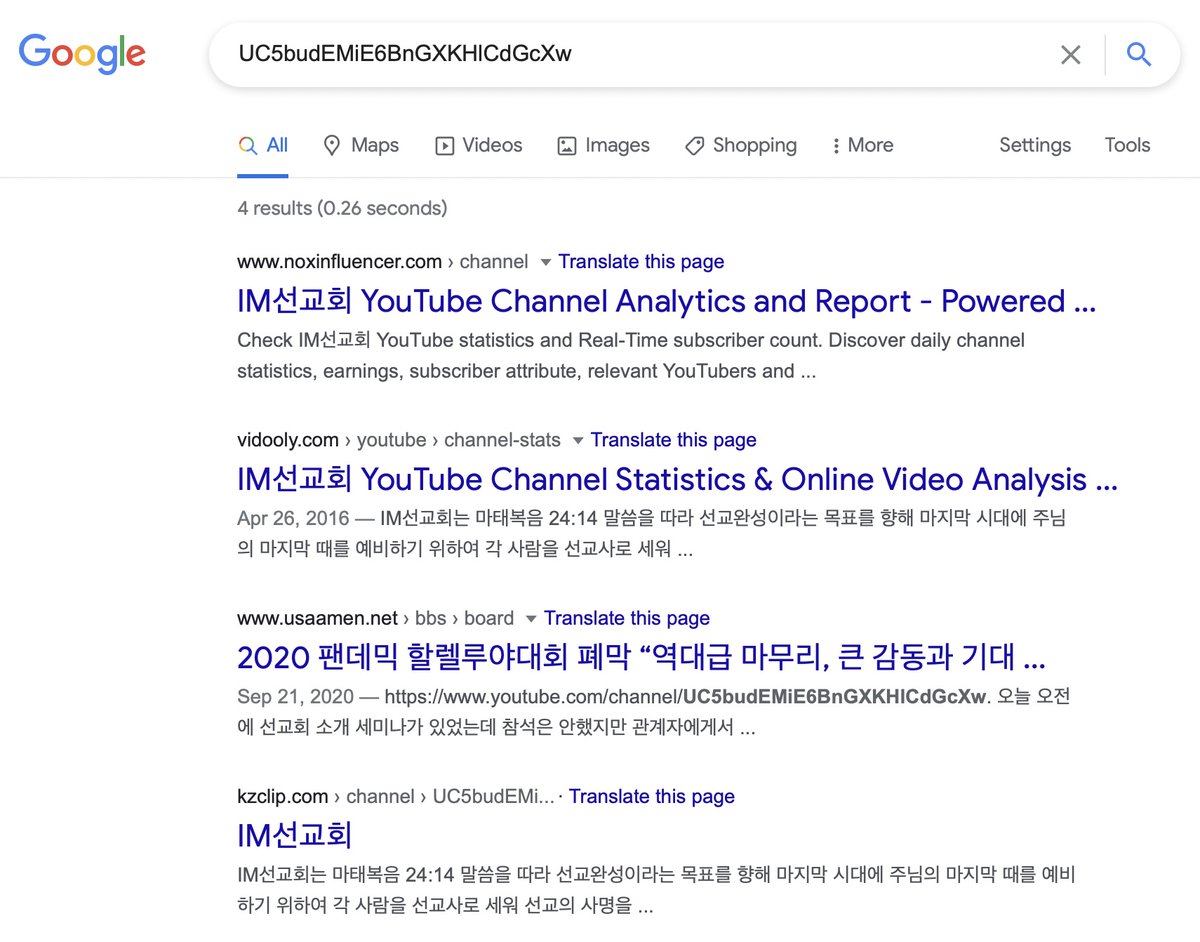The image size is (1200, 942).
Task: Click the Google logo
Action: 82,52
